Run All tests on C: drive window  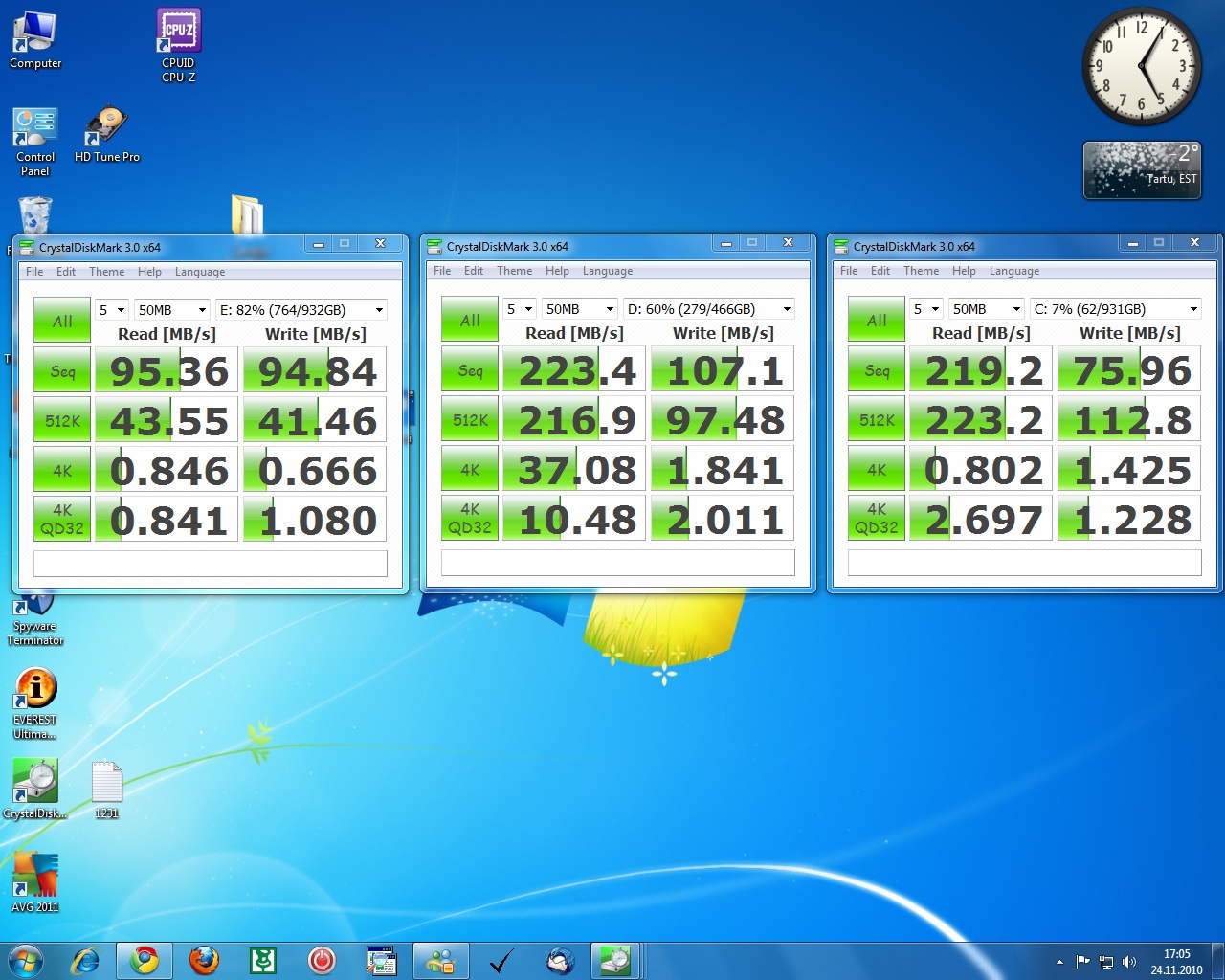[877, 320]
